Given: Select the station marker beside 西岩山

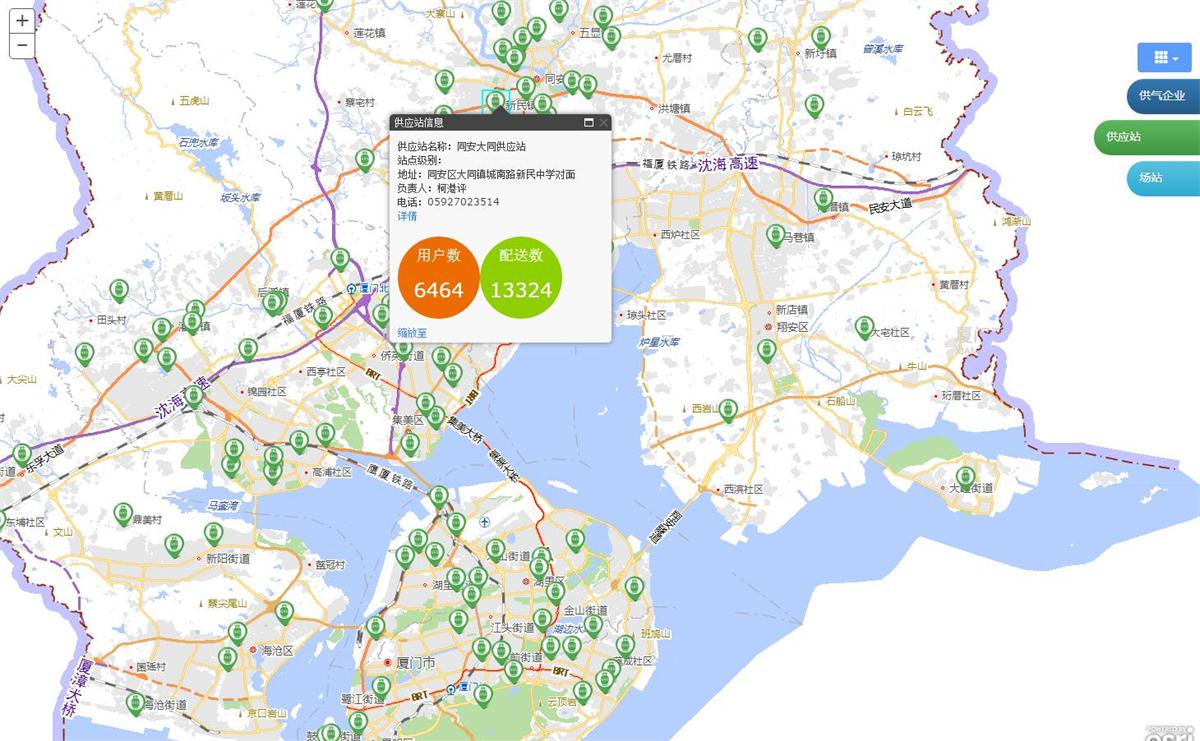Looking at the screenshot, I should [729, 408].
